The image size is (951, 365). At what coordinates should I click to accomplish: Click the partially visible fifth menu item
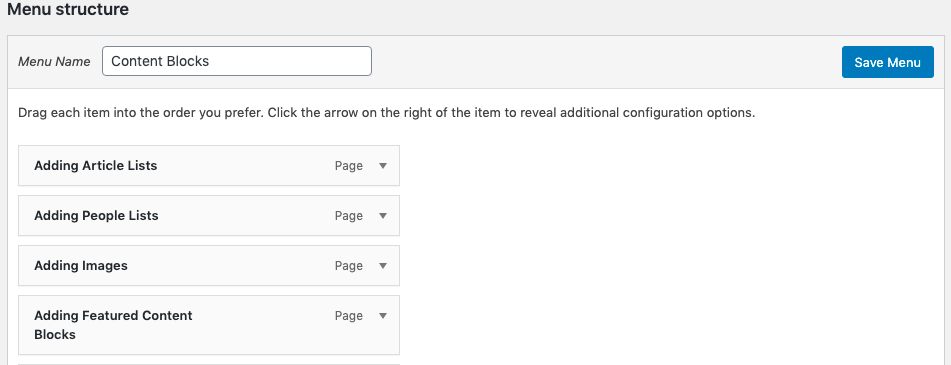209,364
